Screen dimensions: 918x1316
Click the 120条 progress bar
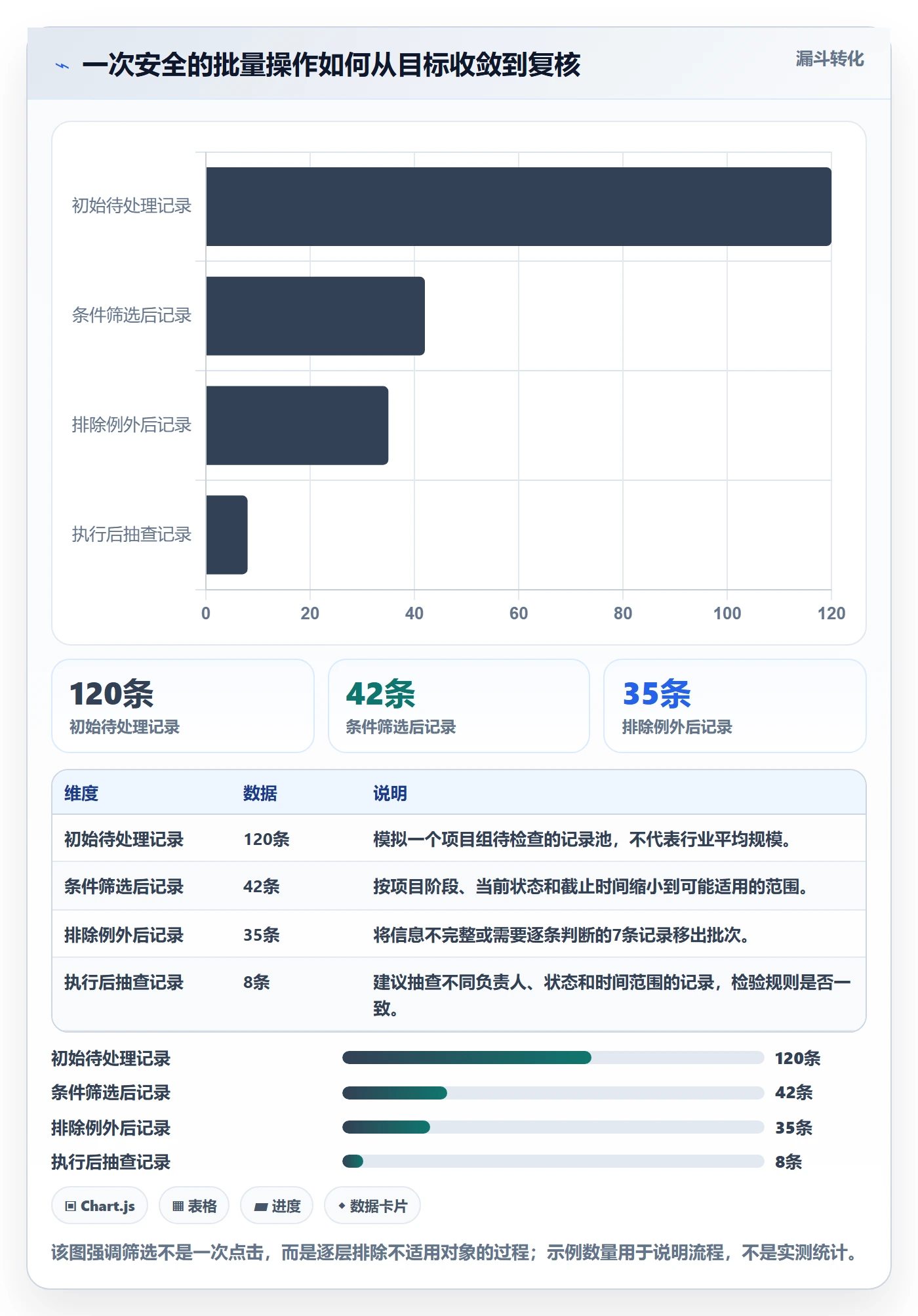click(553, 1058)
